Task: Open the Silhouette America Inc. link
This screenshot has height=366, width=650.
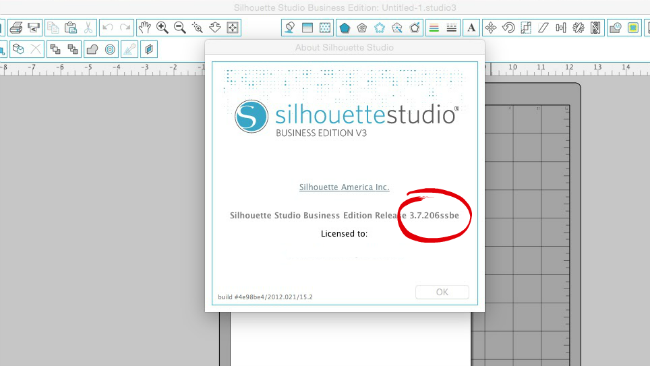Action: coord(344,187)
